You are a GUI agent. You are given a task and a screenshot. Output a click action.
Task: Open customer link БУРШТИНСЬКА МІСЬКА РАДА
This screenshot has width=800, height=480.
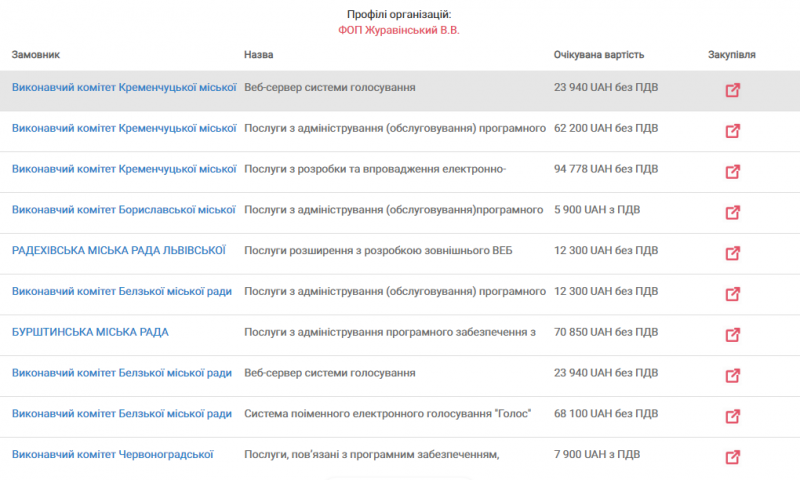tap(90, 332)
